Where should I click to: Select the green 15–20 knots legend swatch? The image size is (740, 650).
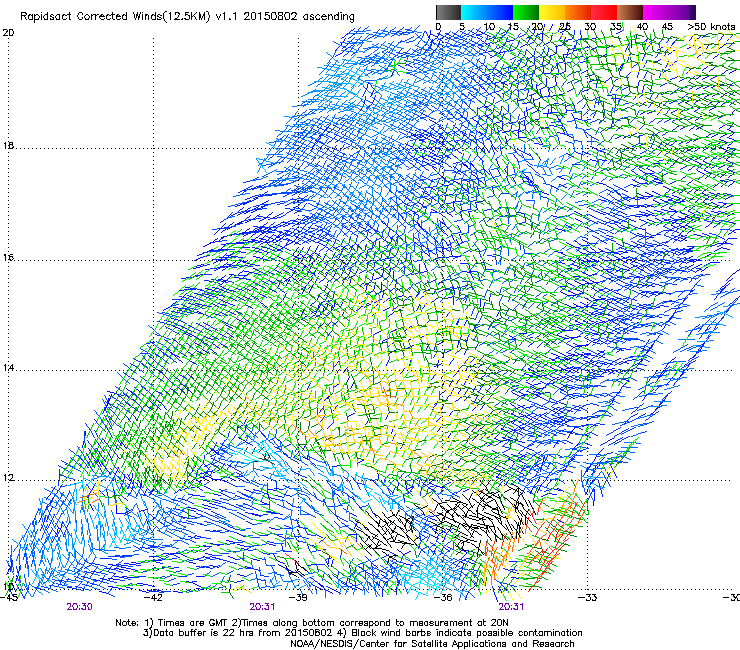(x=526, y=12)
